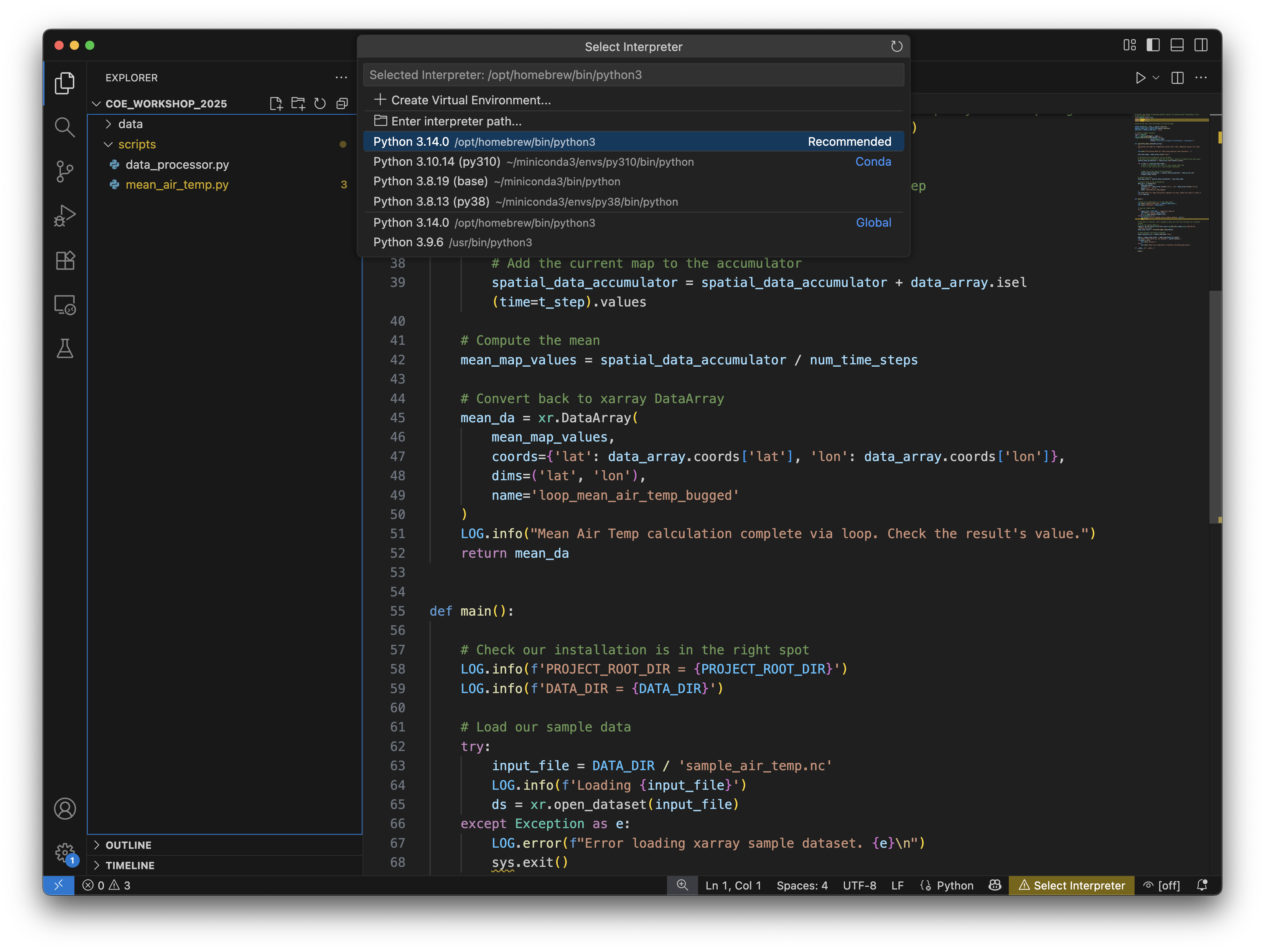The image size is (1265, 952).
Task: Refresh the interpreter list
Action: [x=896, y=47]
